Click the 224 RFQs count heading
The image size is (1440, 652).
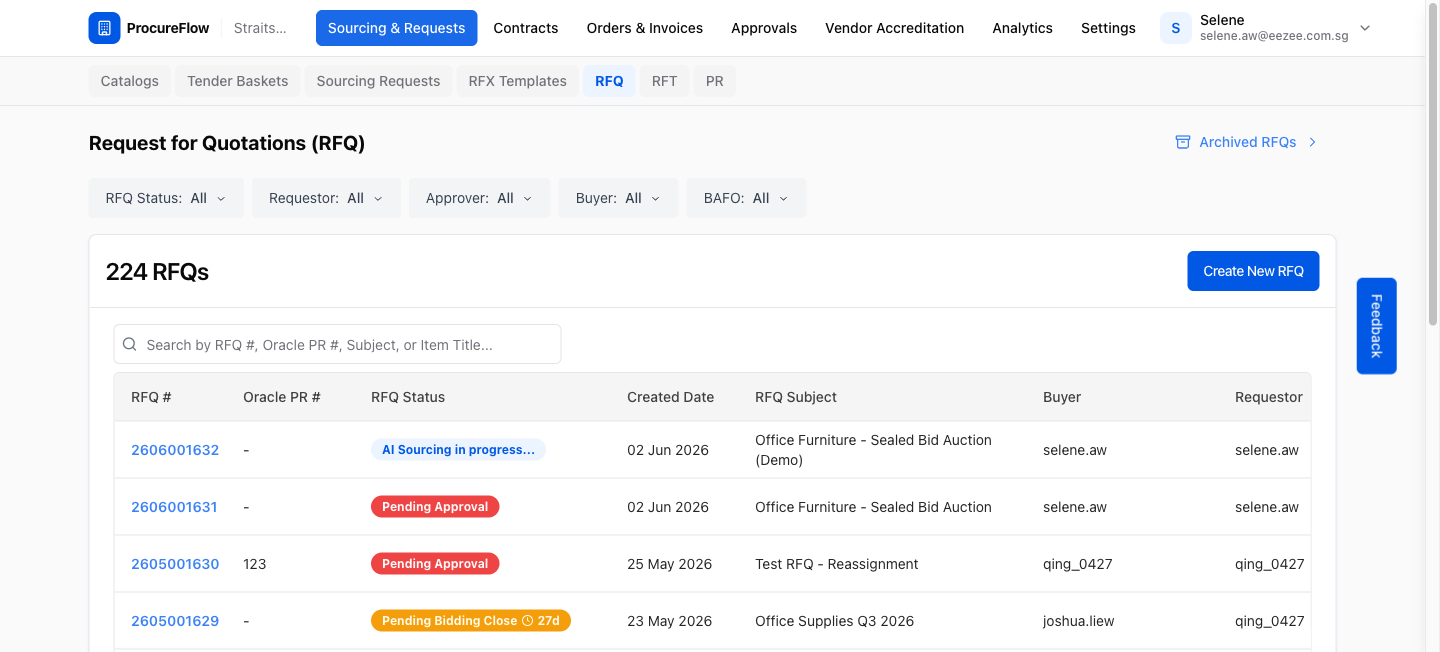[157, 271]
